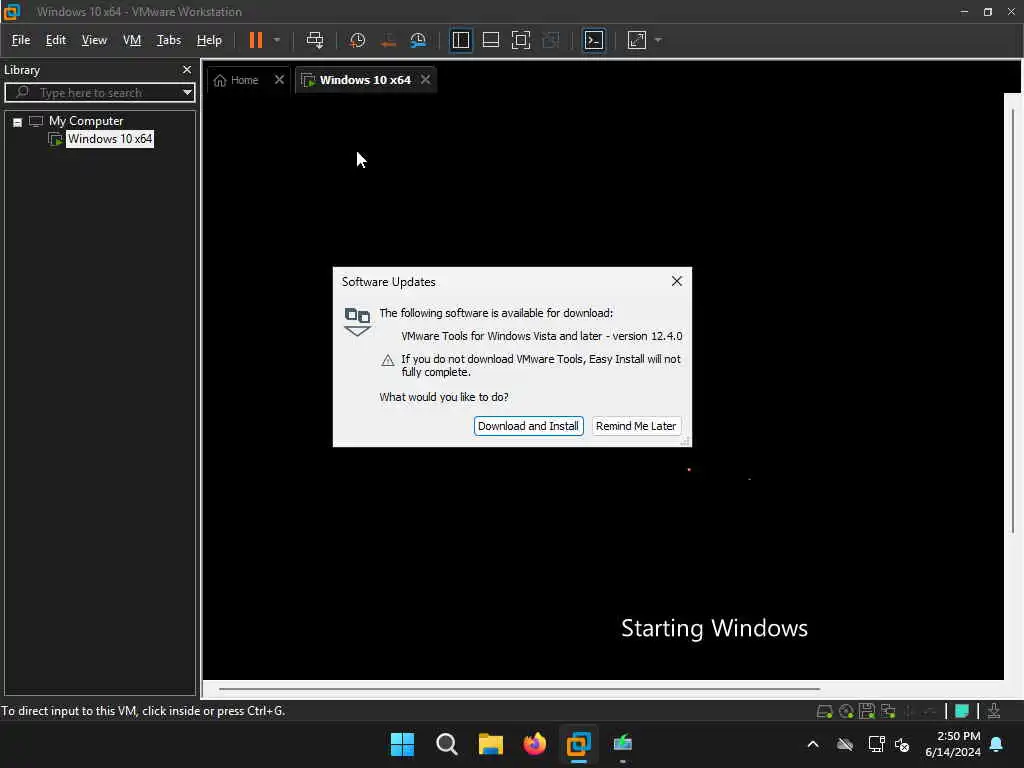Toggle the Show Library sidebar icon
1024x768 pixels.
[x=460, y=40]
